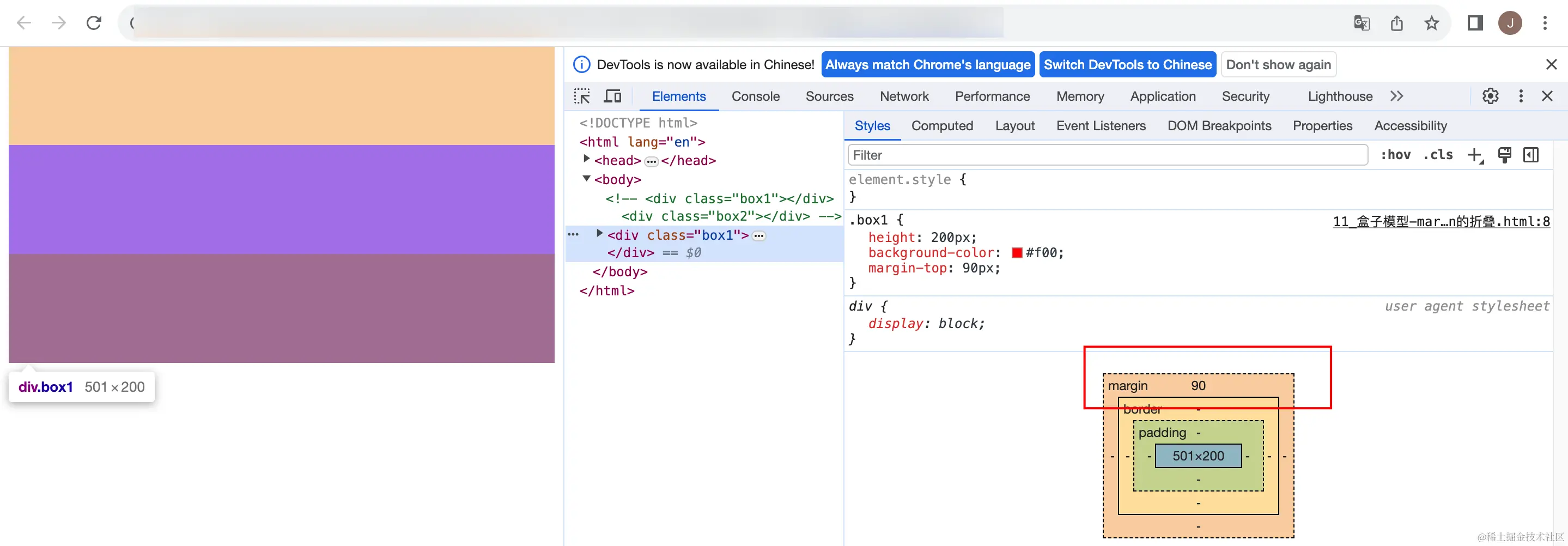1568x546 pixels.
Task: Open the Chrome three-dot menu
Action: [x=1544, y=23]
